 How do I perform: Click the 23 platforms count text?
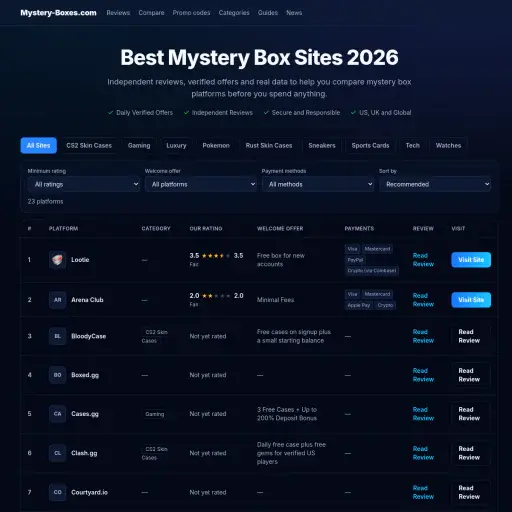click(45, 201)
